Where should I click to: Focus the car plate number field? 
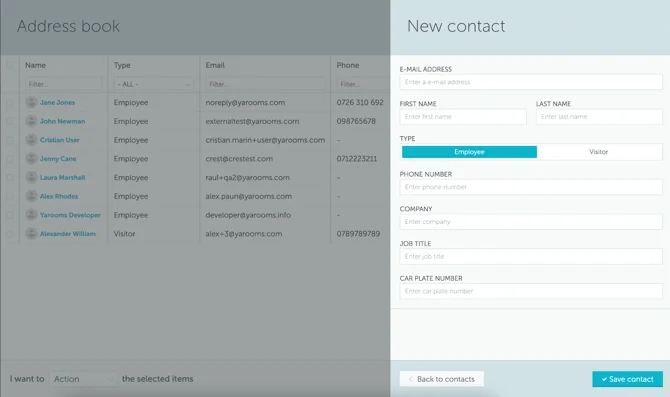click(531, 291)
